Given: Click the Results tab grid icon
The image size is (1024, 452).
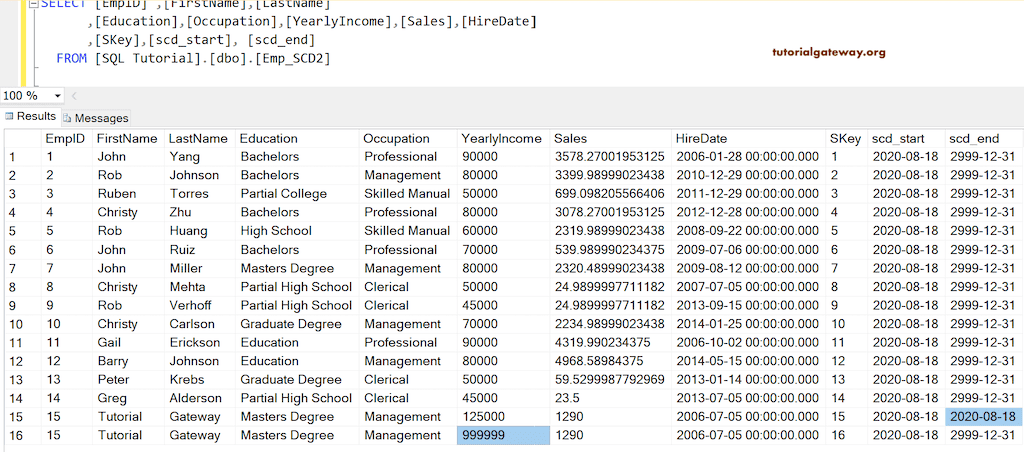Looking at the screenshot, I should pyautogui.click(x=10, y=116).
